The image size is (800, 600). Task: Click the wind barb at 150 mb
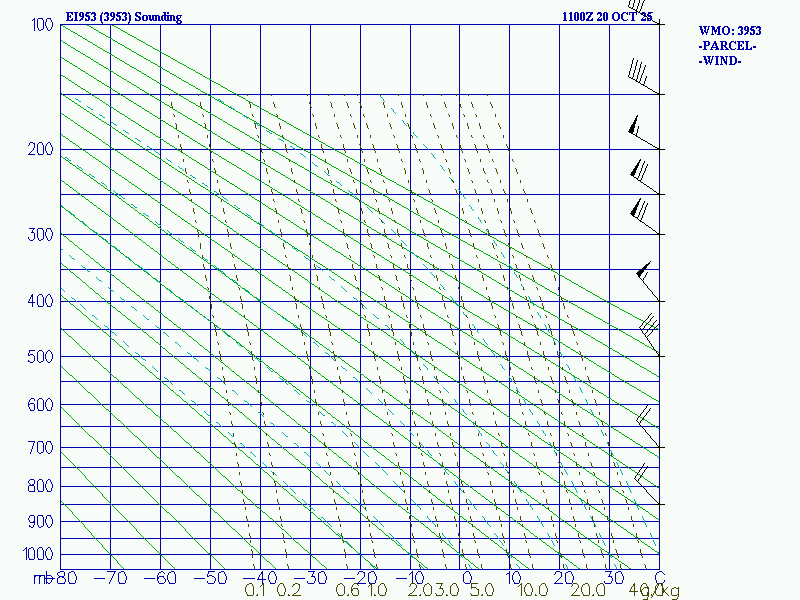point(643,77)
